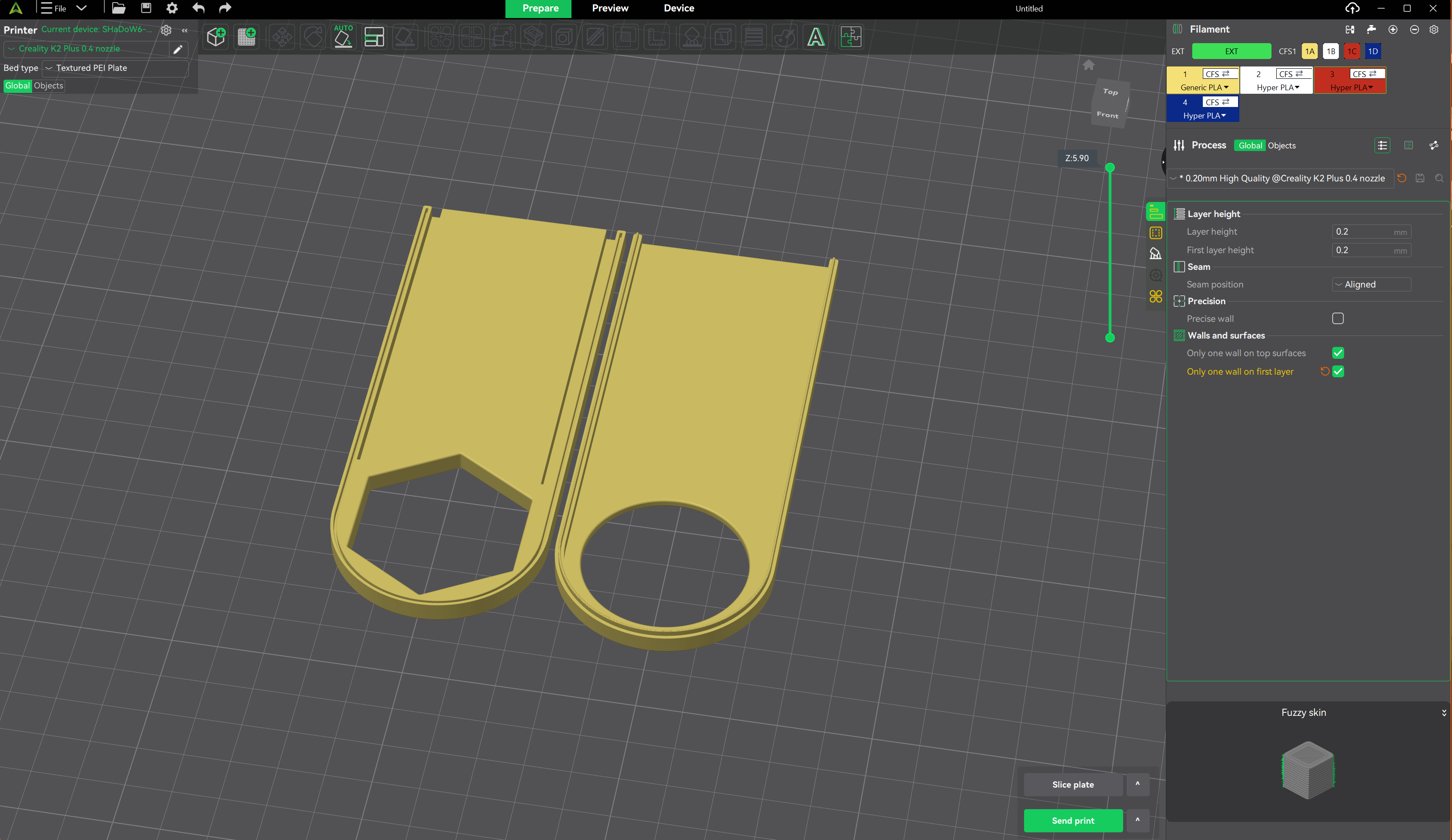Click the Slice plate button
1452x840 pixels.
tap(1073, 784)
